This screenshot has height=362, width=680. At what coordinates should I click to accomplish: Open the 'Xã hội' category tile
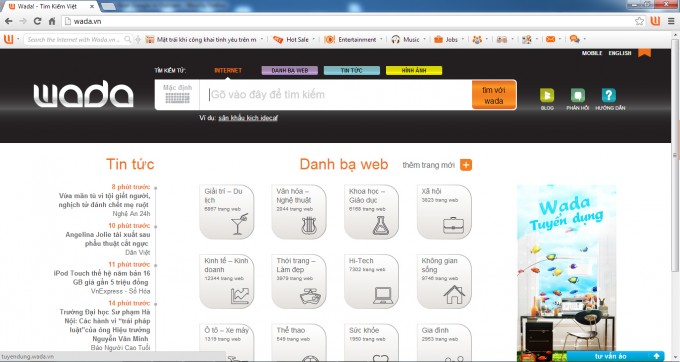point(444,212)
